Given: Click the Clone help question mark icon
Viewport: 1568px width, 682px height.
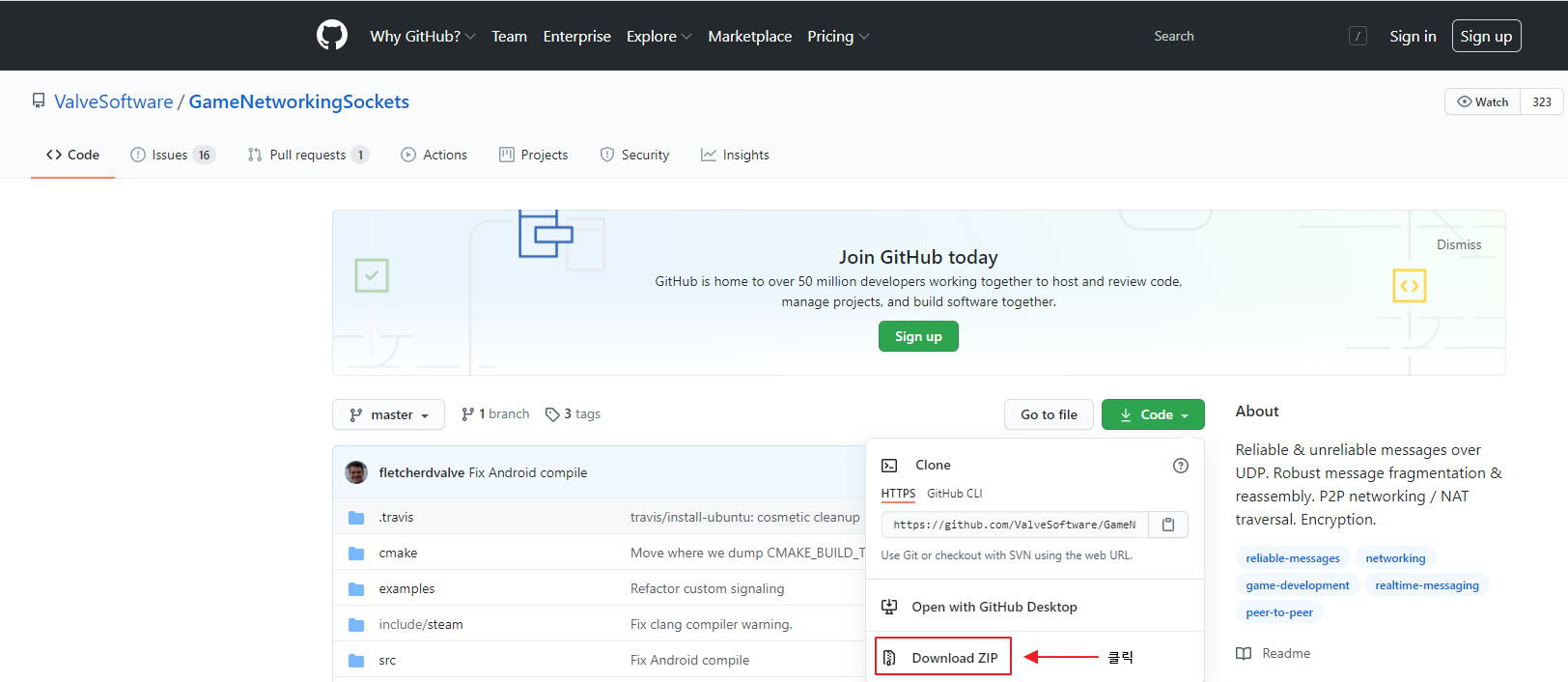Looking at the screenshot, I should [1180, 466].
